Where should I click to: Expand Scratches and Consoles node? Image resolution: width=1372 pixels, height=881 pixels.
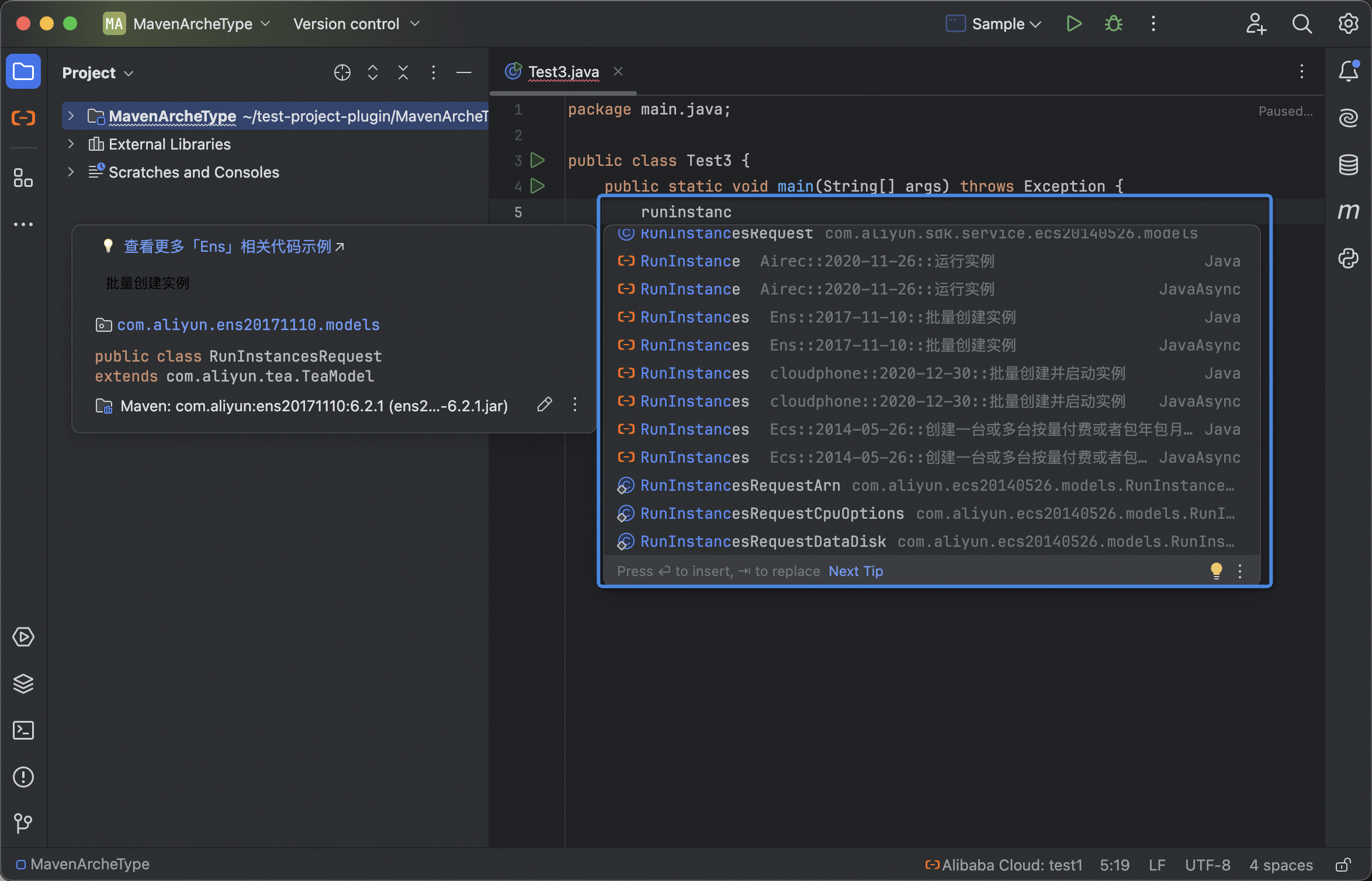point(71,172)
